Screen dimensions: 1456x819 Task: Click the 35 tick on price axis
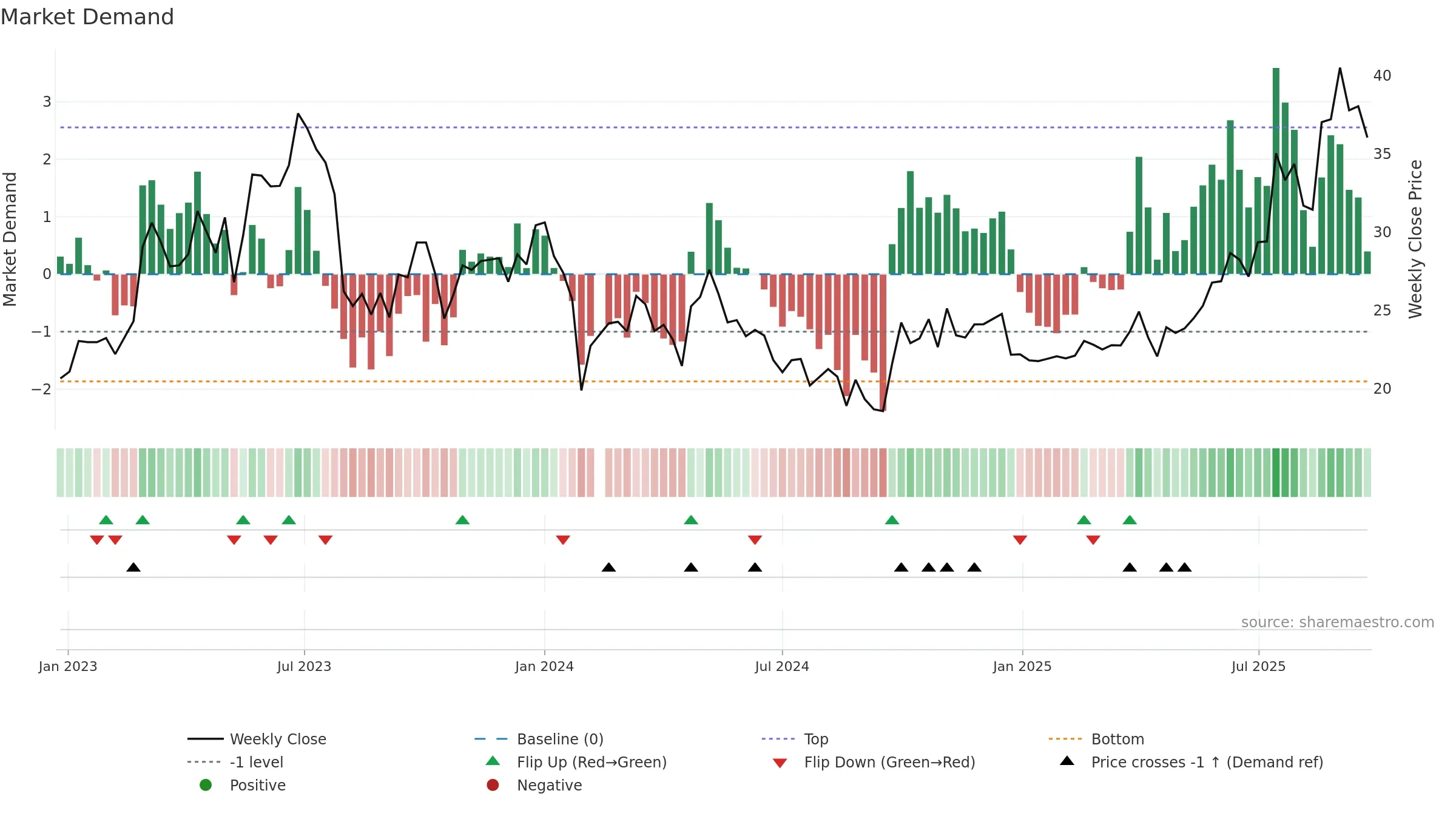point(1382,154)
